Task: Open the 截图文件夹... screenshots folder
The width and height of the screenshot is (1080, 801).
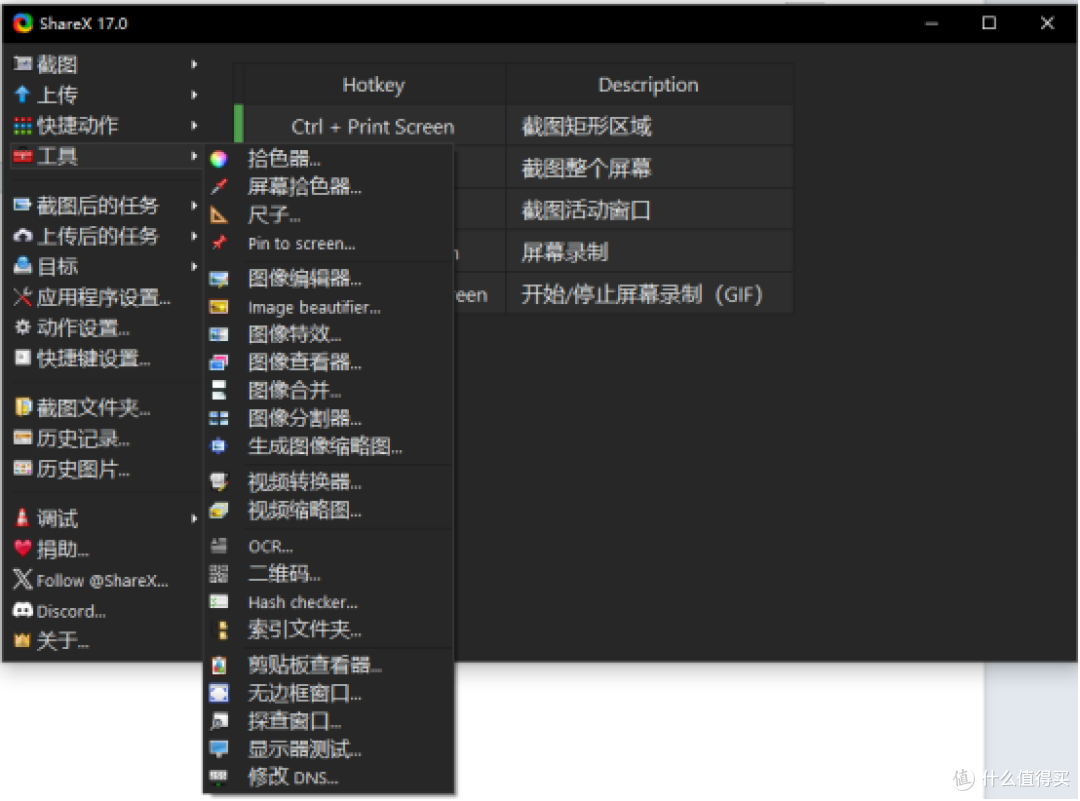Action: 105,408
